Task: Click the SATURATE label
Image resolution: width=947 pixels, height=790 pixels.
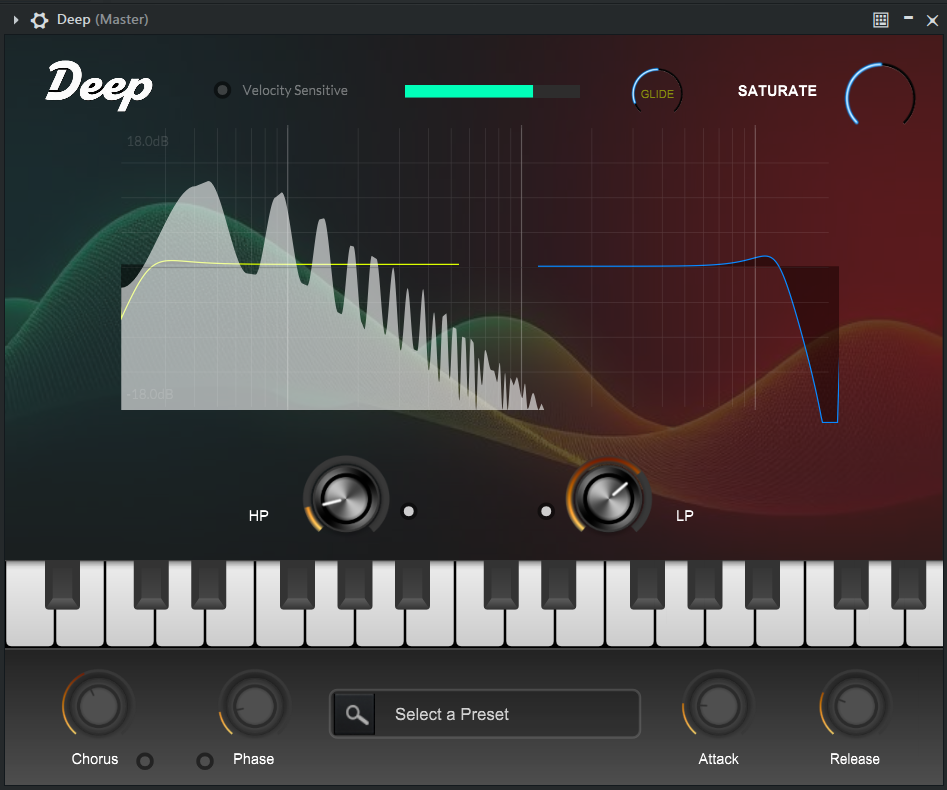Action: pos(777,91)
